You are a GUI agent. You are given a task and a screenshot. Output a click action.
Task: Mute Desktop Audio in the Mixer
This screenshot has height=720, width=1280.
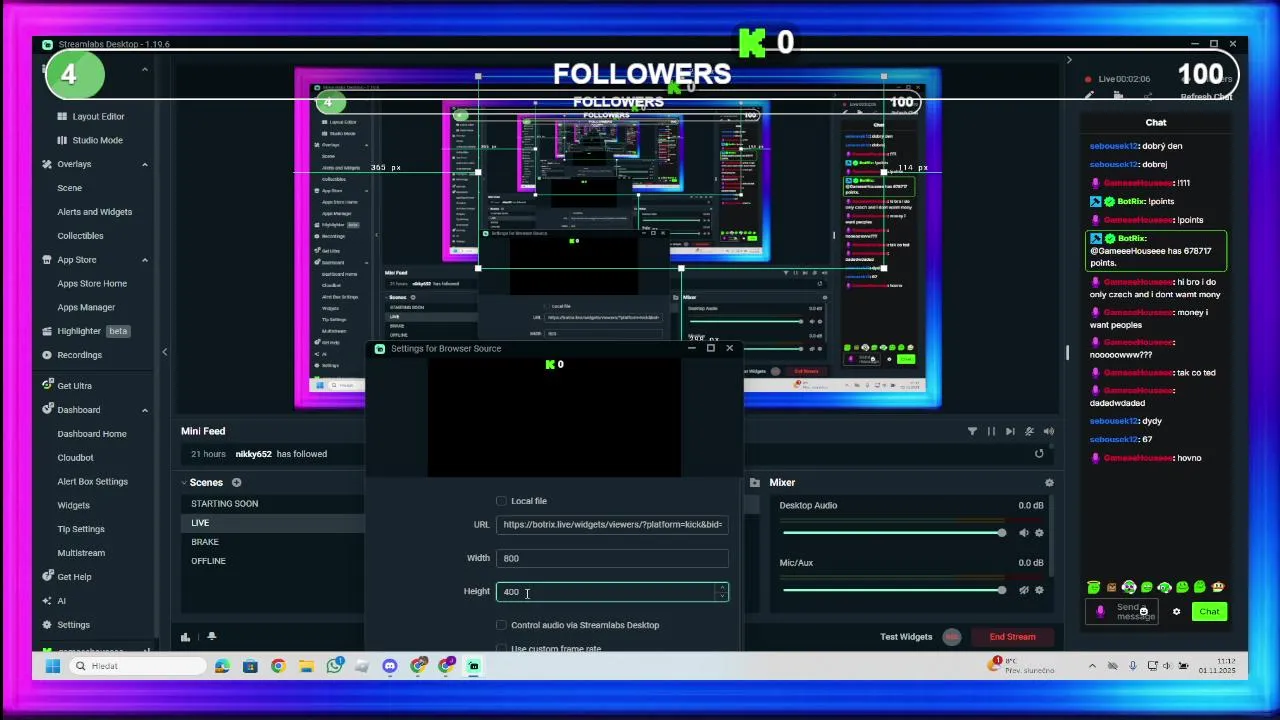(x=1023, y=533)
